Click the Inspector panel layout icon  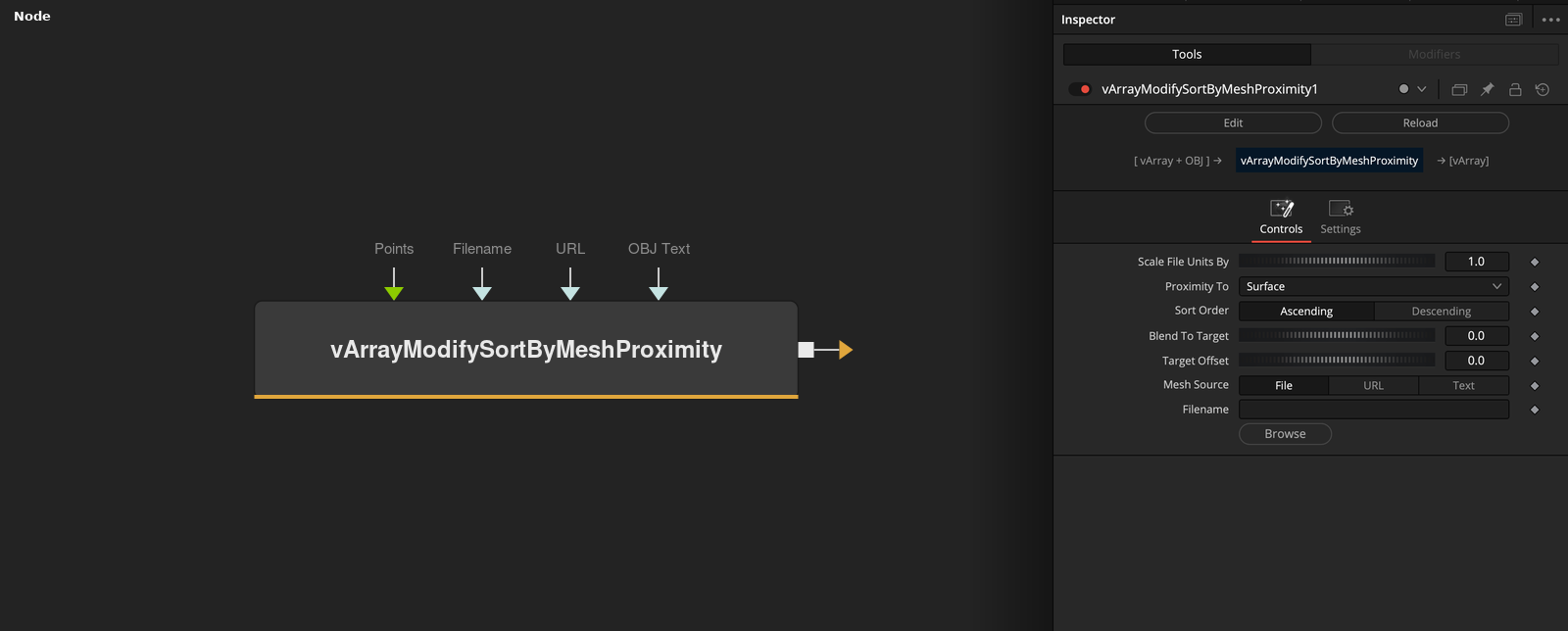1513,20
